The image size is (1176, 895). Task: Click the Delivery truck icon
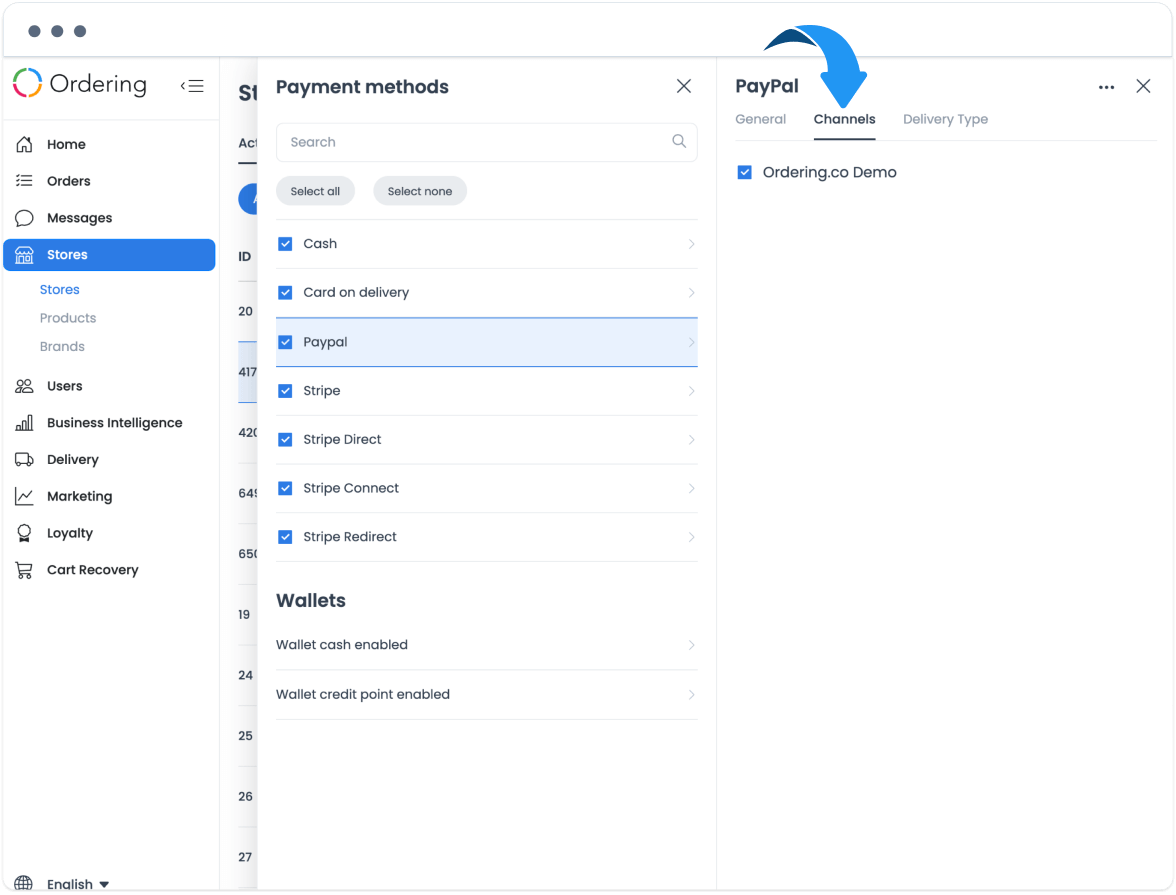pos(24,459)
